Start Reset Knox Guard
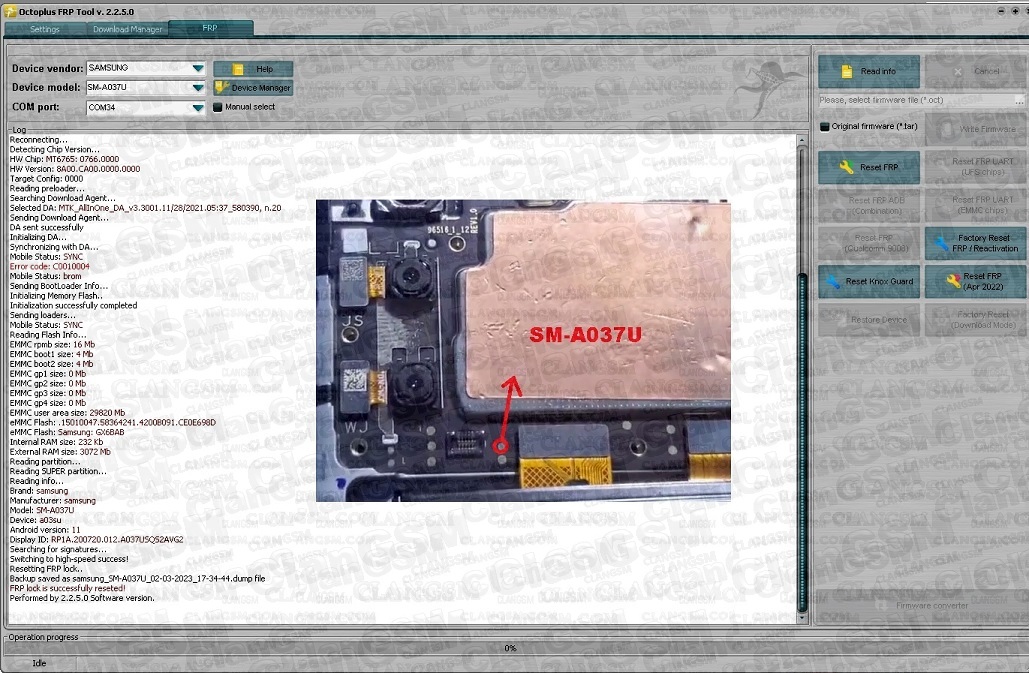This screenshot has height=673, width=1029. click(868, 282)
